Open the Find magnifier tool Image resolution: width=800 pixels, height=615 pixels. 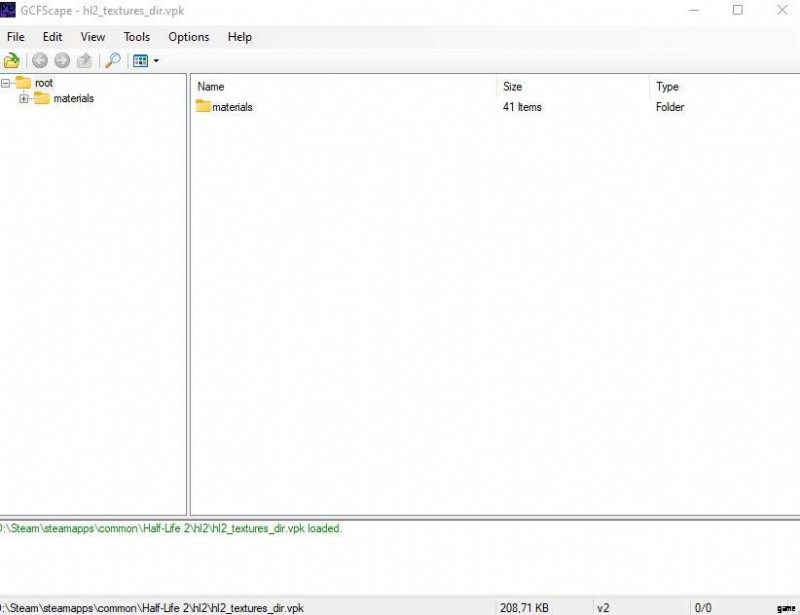112,61
